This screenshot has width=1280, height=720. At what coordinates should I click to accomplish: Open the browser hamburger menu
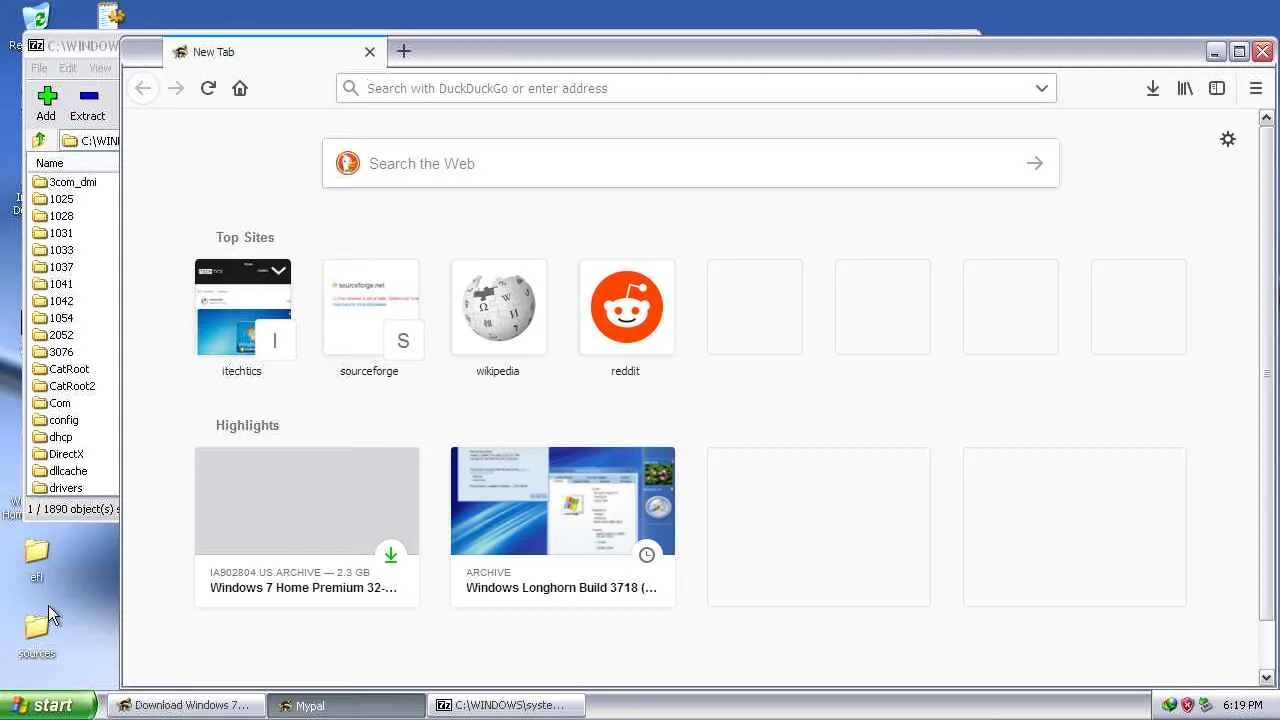(x=1256, y=88)
